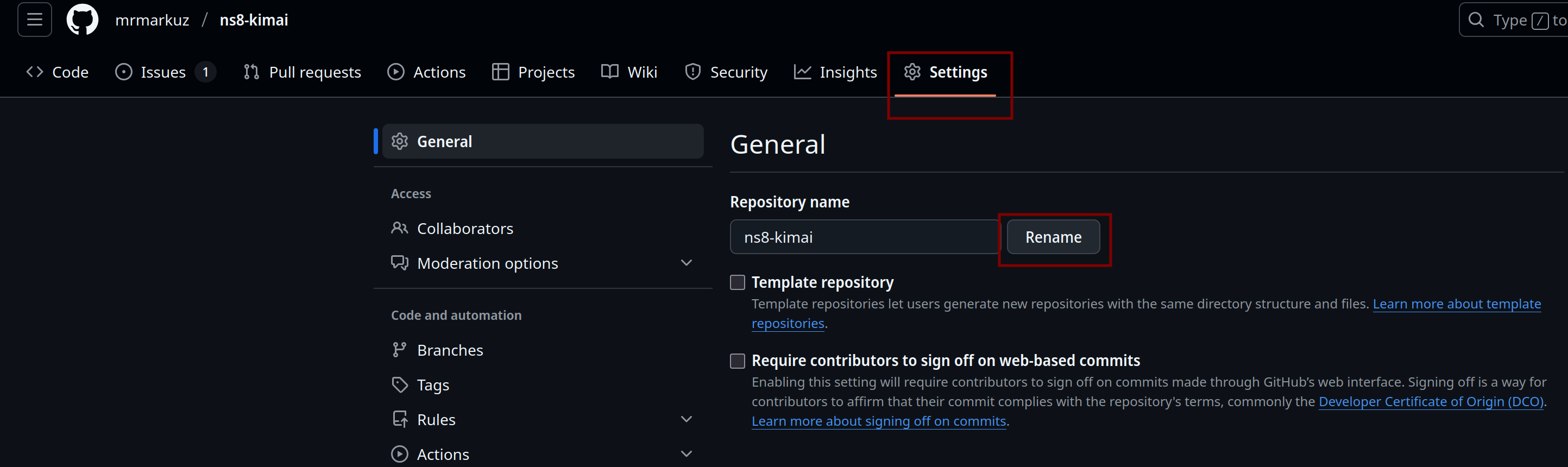Open the hamburger navigation menu
The width and height of the screenshot is (1568, 467).
[35, 20]
